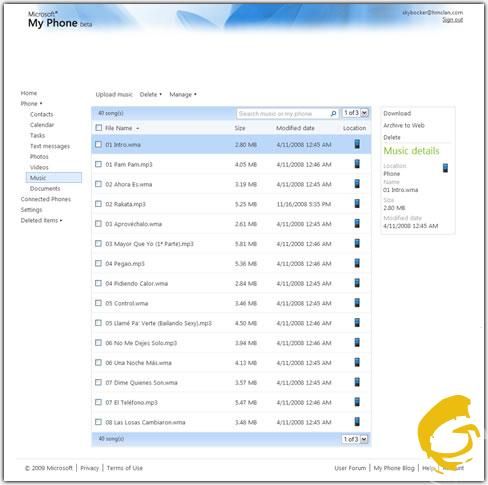
Task: Click Download in right panel
Action: (397, 113)
